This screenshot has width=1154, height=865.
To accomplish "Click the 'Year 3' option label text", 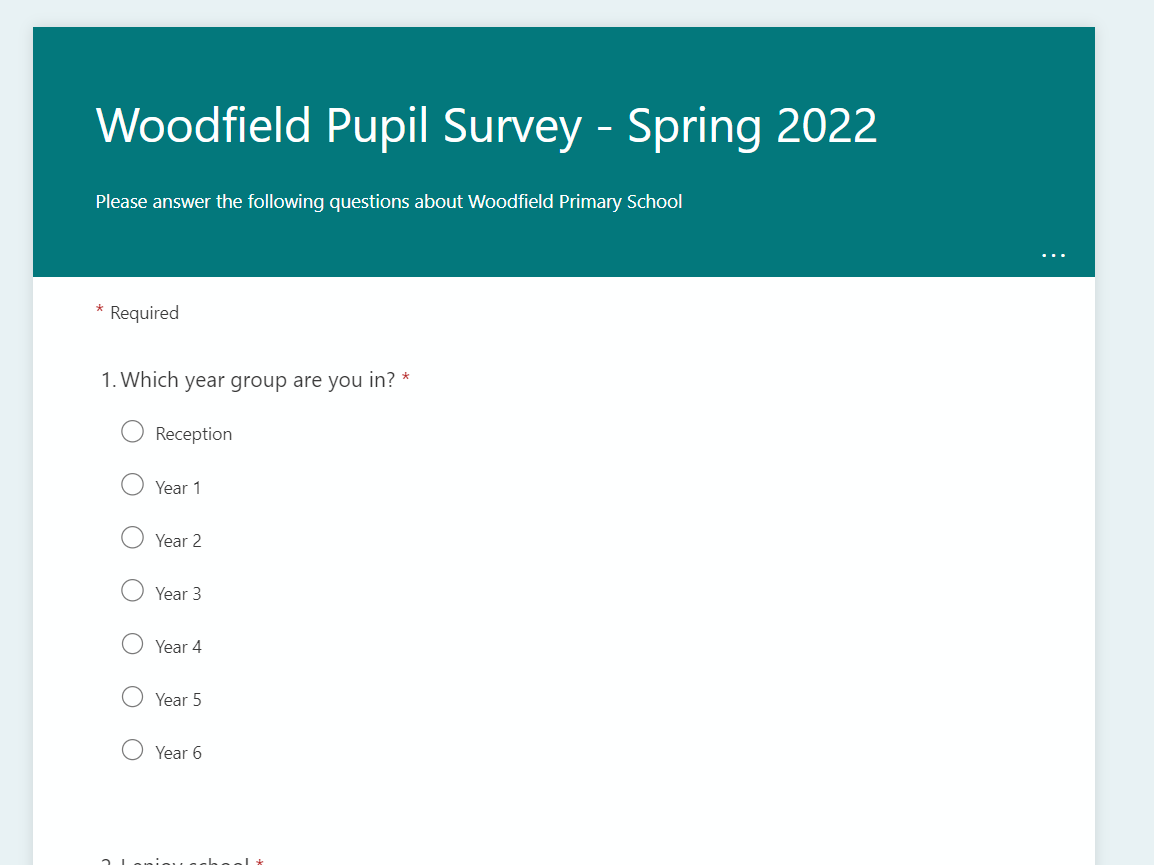I will [178, 594].
